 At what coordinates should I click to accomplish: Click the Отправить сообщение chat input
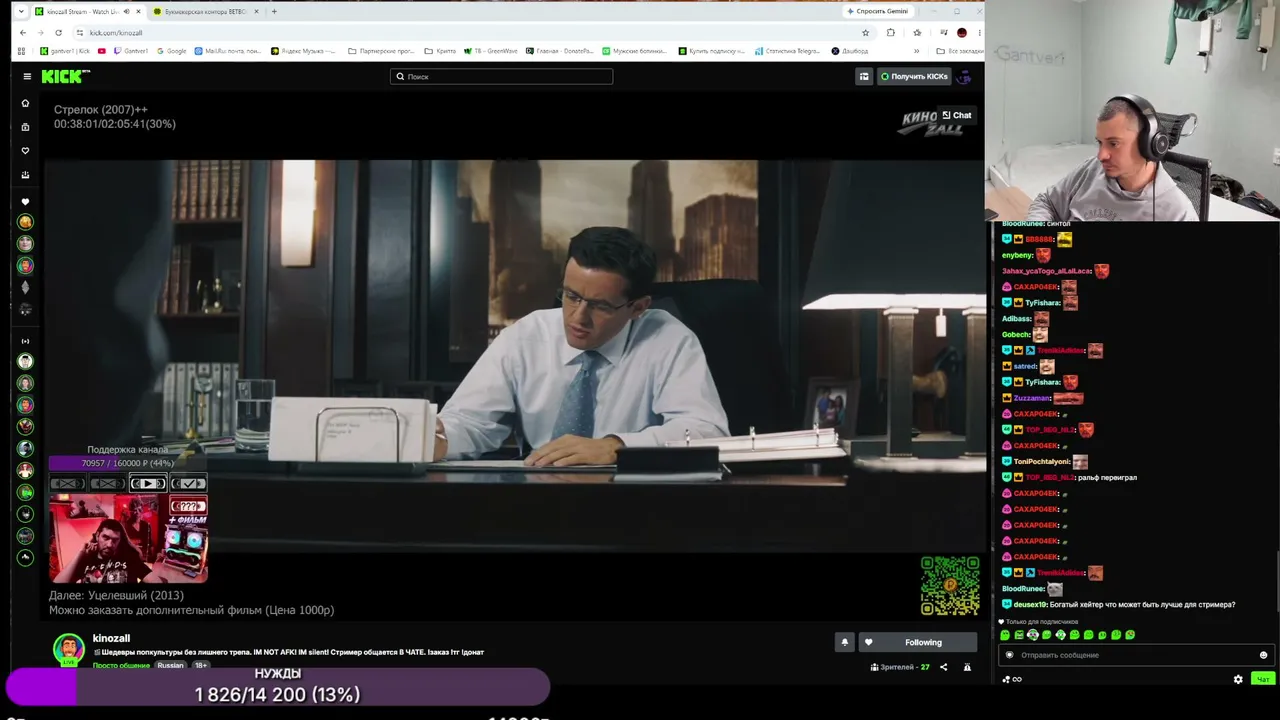pos(1135,655)
